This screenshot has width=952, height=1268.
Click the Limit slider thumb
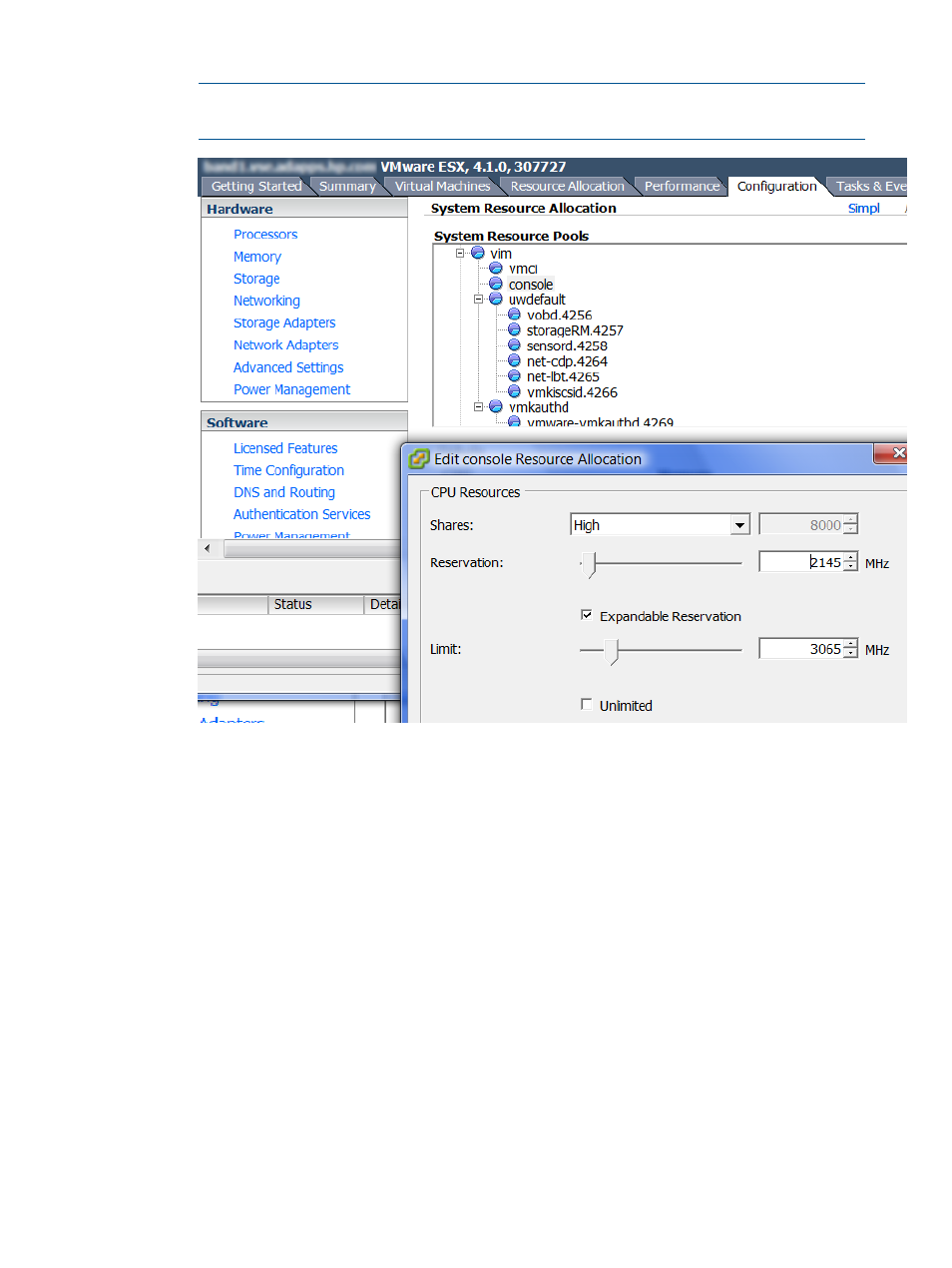[x=613, y=651]
